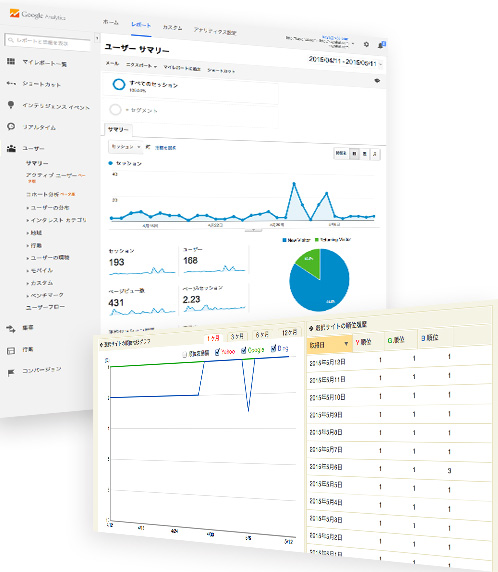Toggle the Bing checkbox on rank graph

pyautogui.click(x=273, y=349)
